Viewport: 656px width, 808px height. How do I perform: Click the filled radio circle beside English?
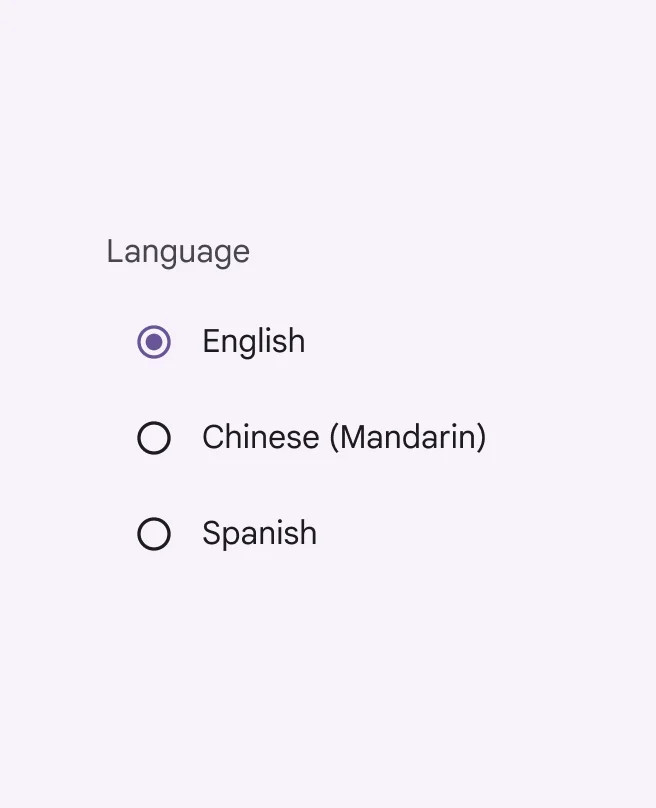pos(154,342)
